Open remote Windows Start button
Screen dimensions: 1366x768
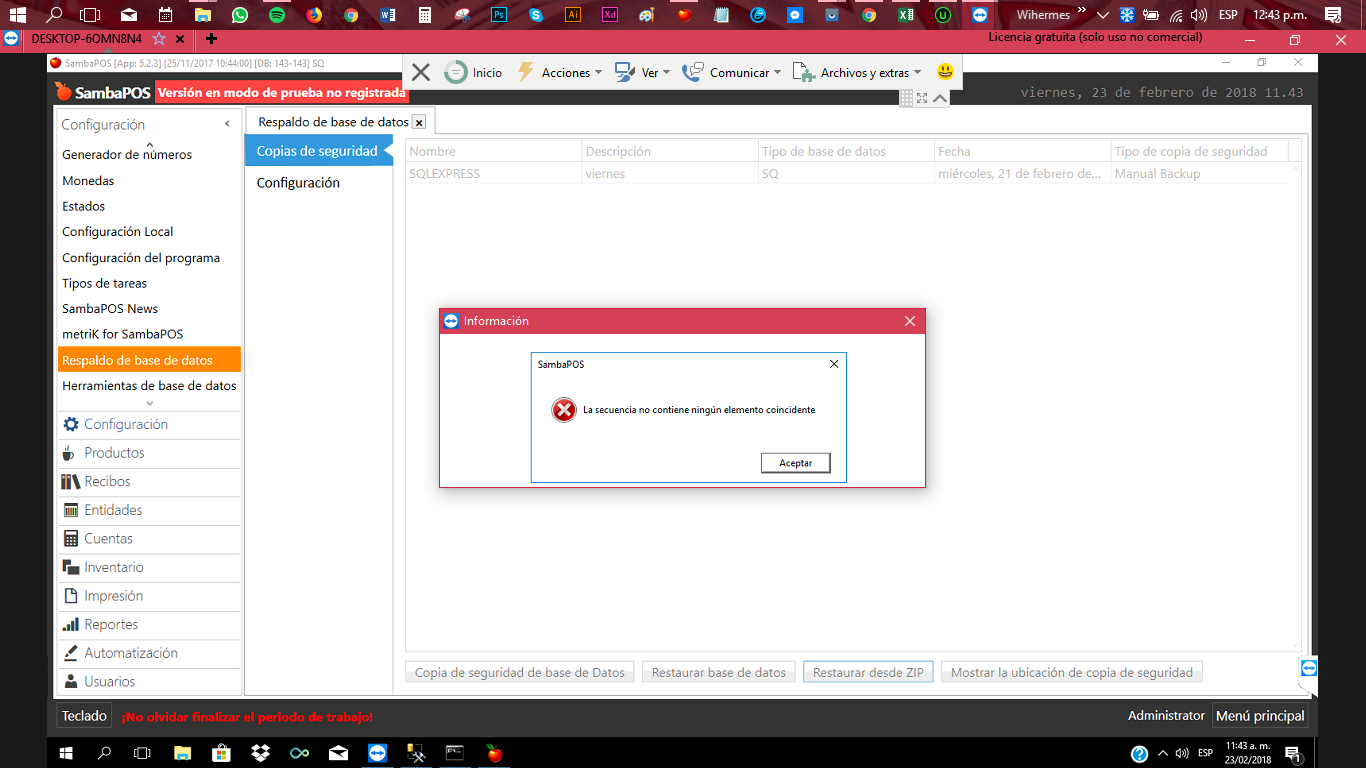pos(66,753)
